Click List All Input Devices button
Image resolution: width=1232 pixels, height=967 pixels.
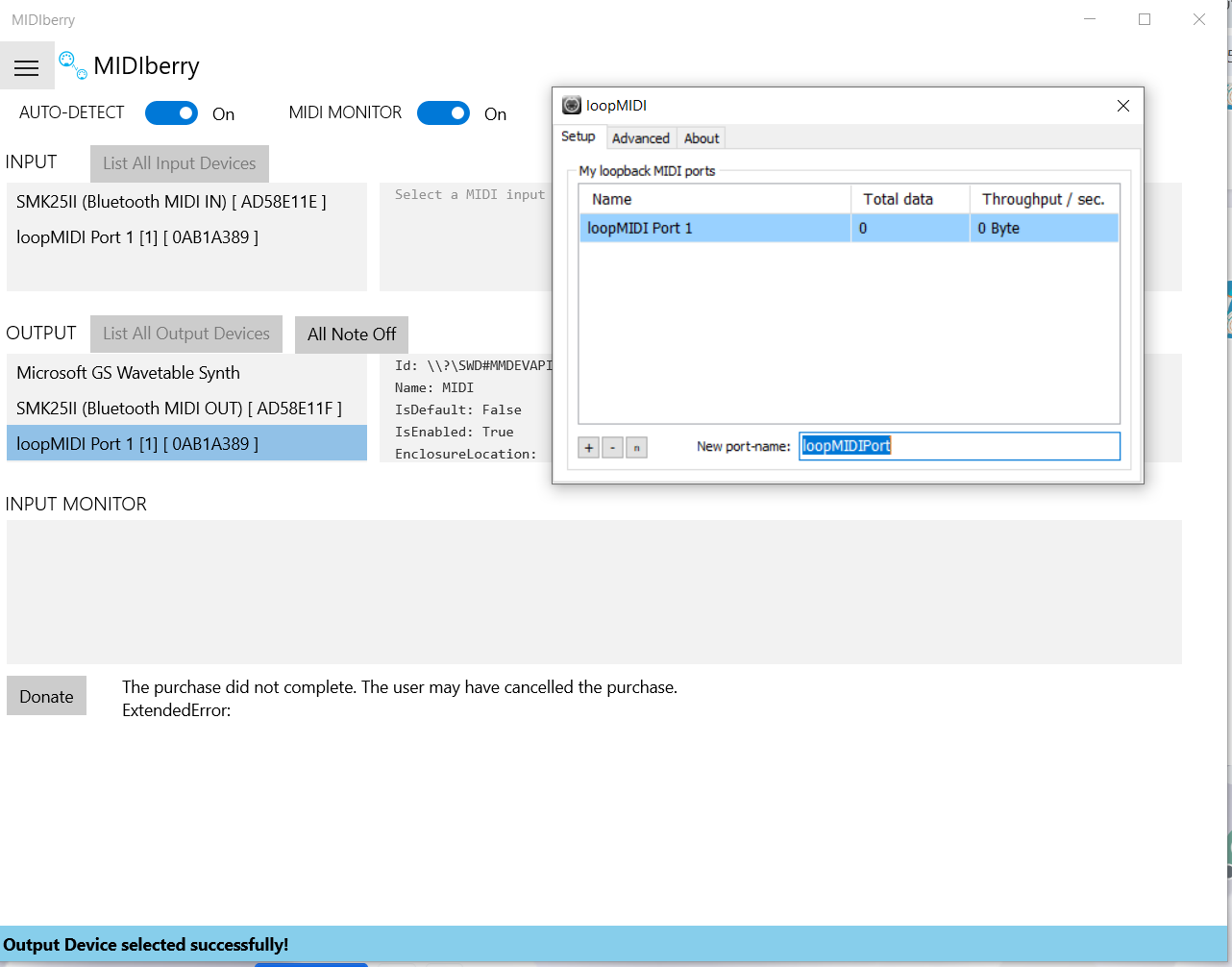[180, 163]
